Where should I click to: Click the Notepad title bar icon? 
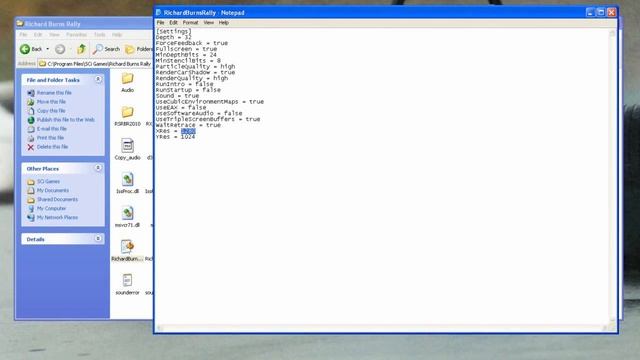pos(158,13)
